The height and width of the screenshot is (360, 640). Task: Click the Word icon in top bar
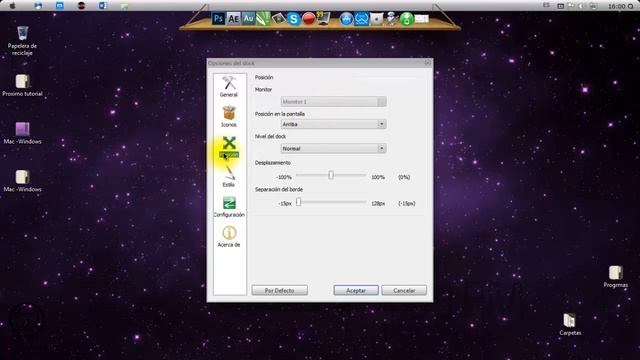(x=102, y=6)
